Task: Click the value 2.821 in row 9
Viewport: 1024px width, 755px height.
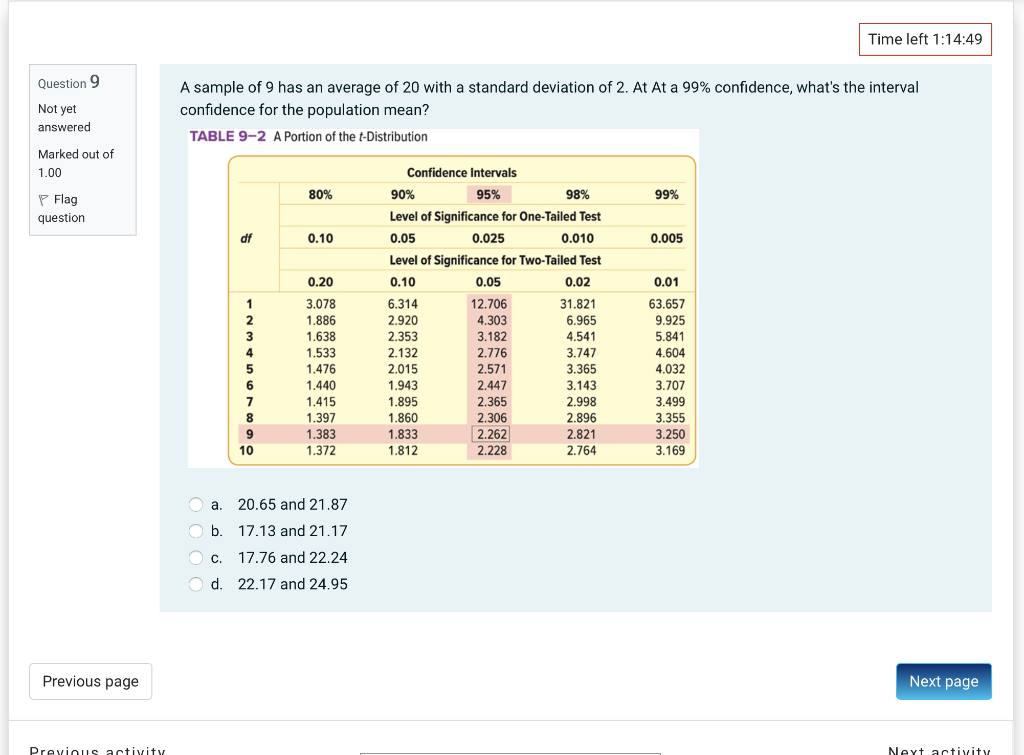Action: click(581, 434)
